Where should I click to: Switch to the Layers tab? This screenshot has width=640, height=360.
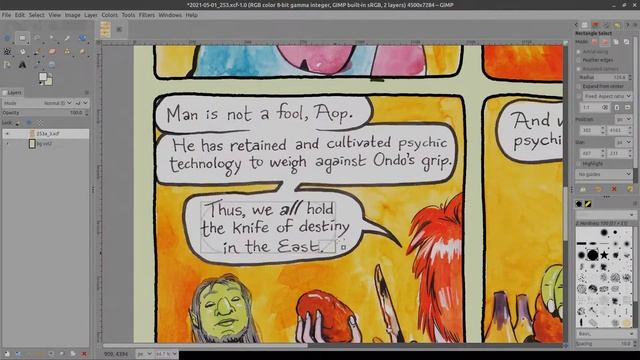12,93
